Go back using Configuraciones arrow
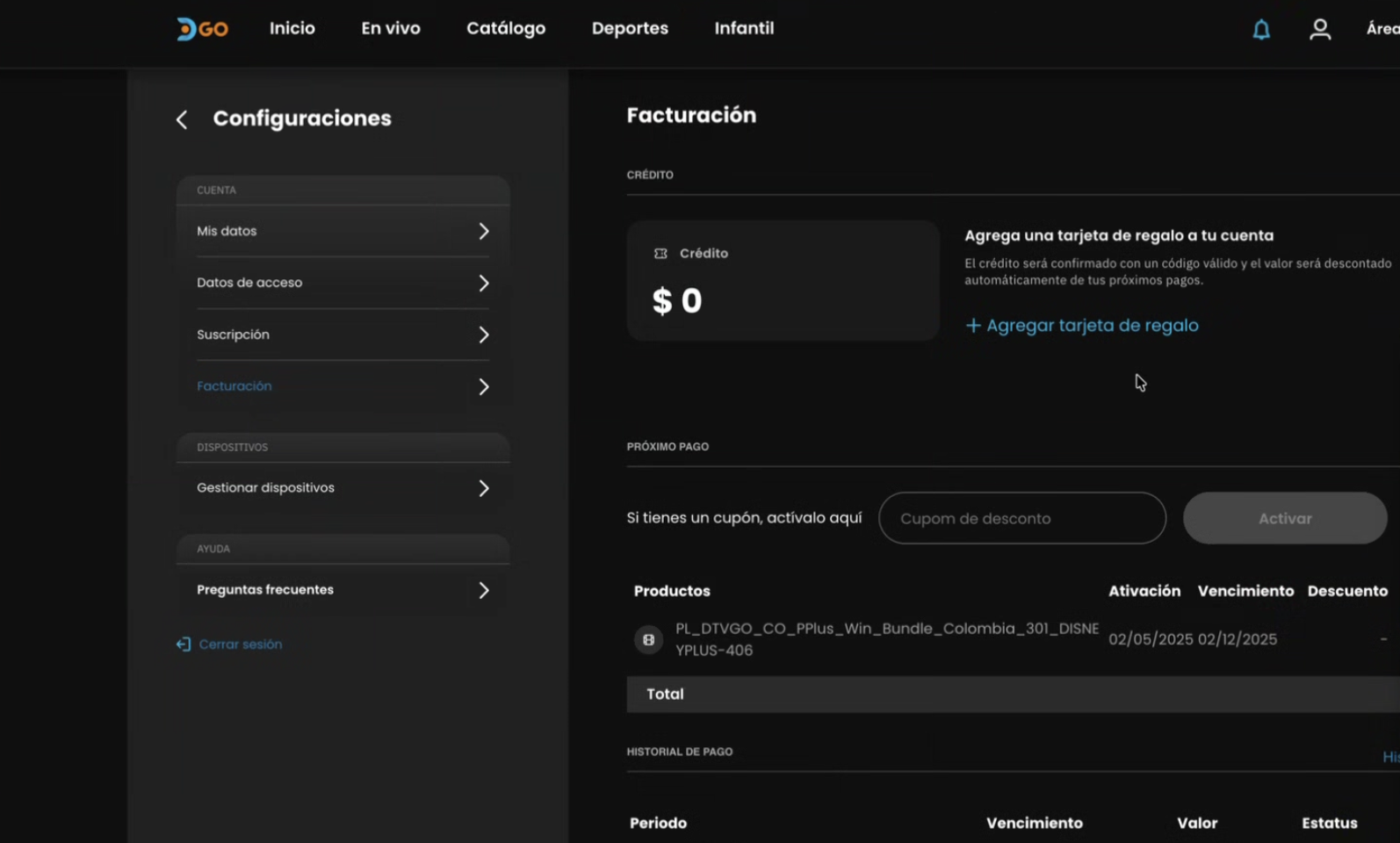This screenshot has height=843, width=1400. tap(182, 119)
